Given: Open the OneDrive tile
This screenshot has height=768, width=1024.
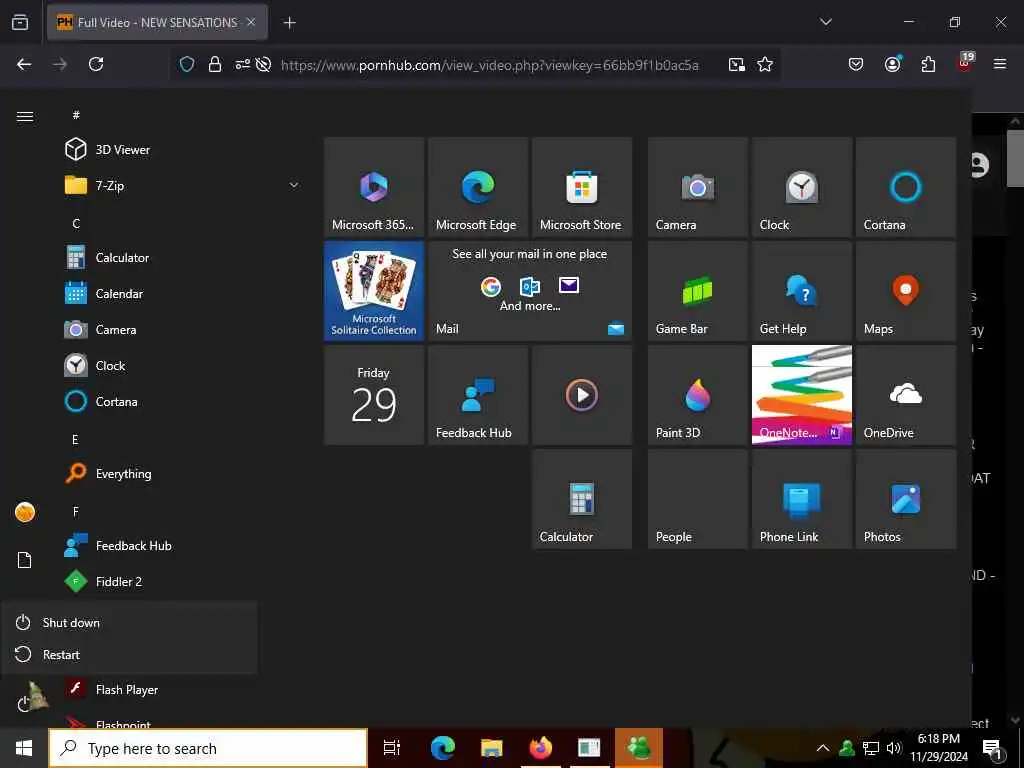Looking at the screenshot, I should 905,395.
